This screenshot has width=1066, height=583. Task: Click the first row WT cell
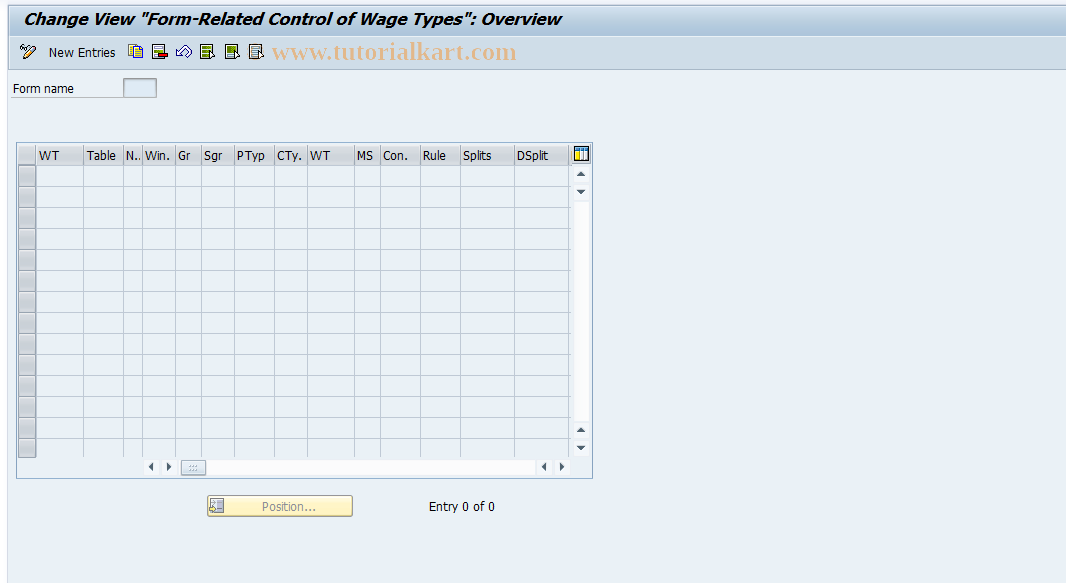tap(60, 176)
